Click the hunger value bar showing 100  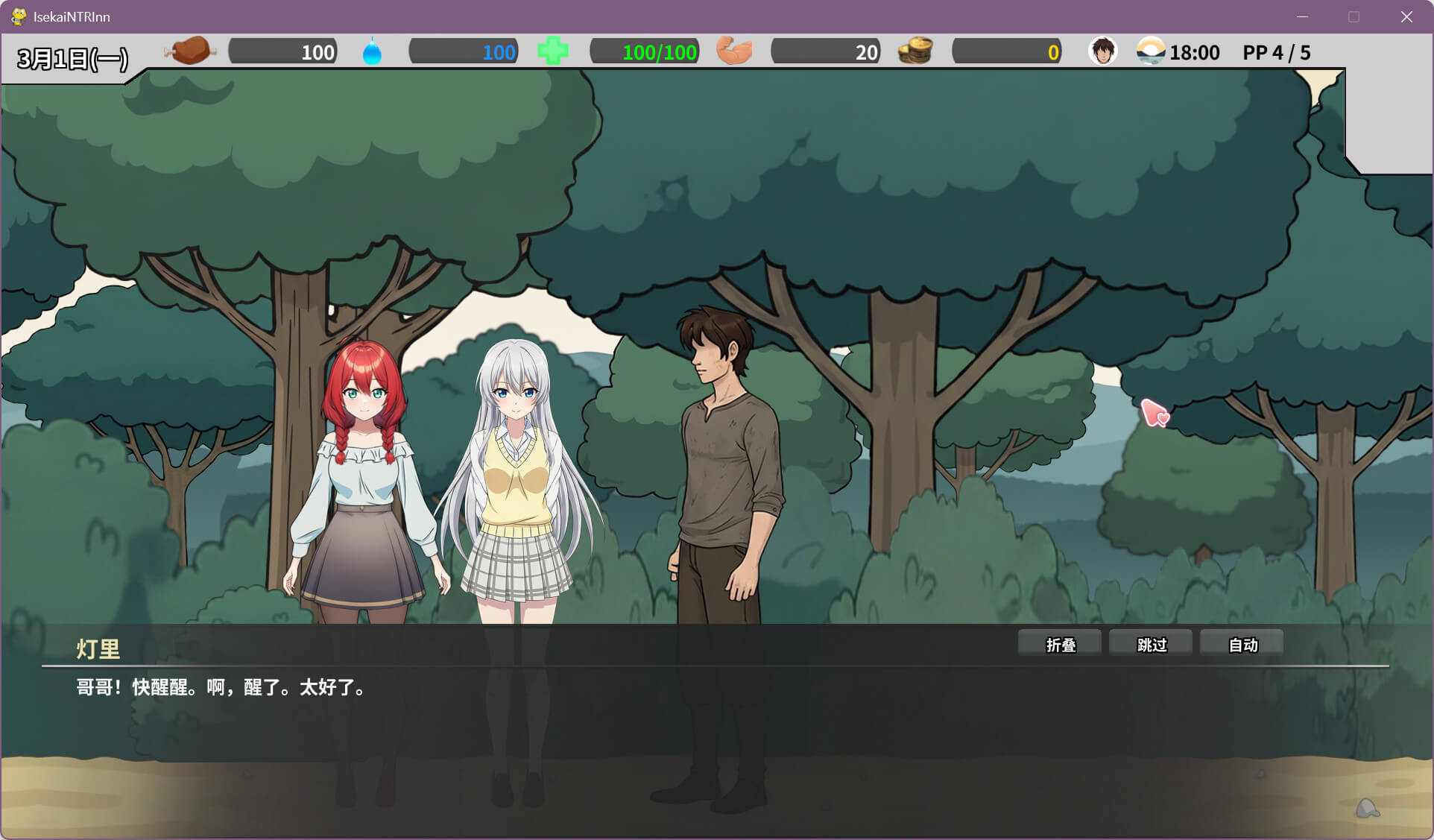coord(283,52)
